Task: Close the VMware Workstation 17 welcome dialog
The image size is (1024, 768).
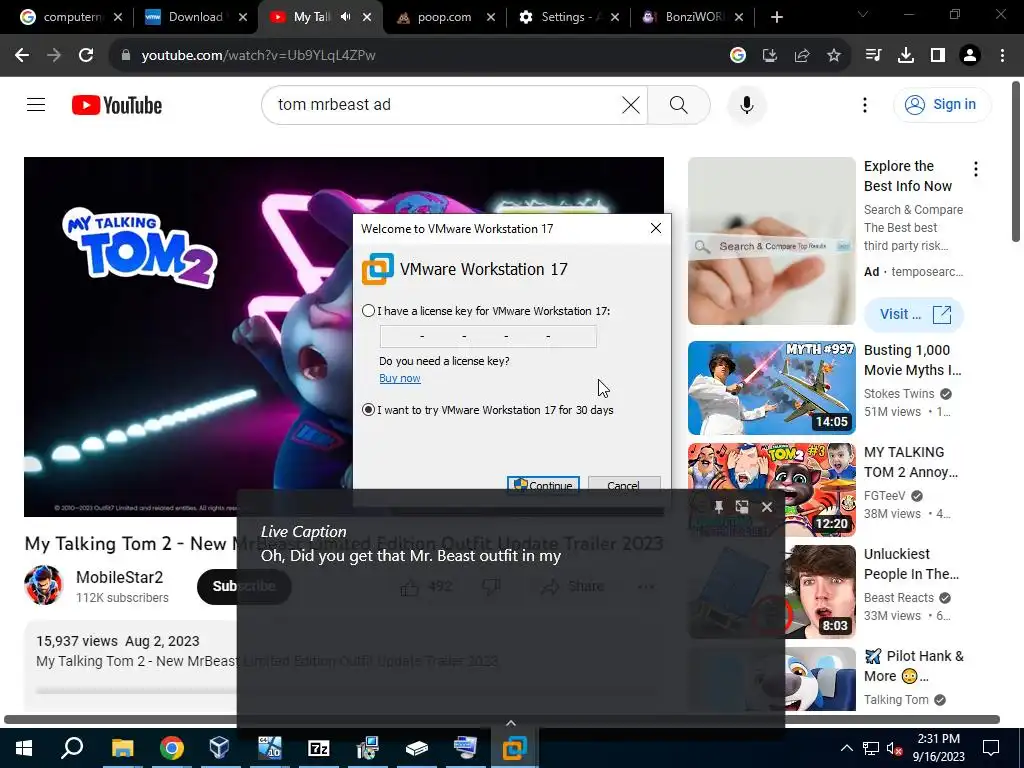Action: 656,228
